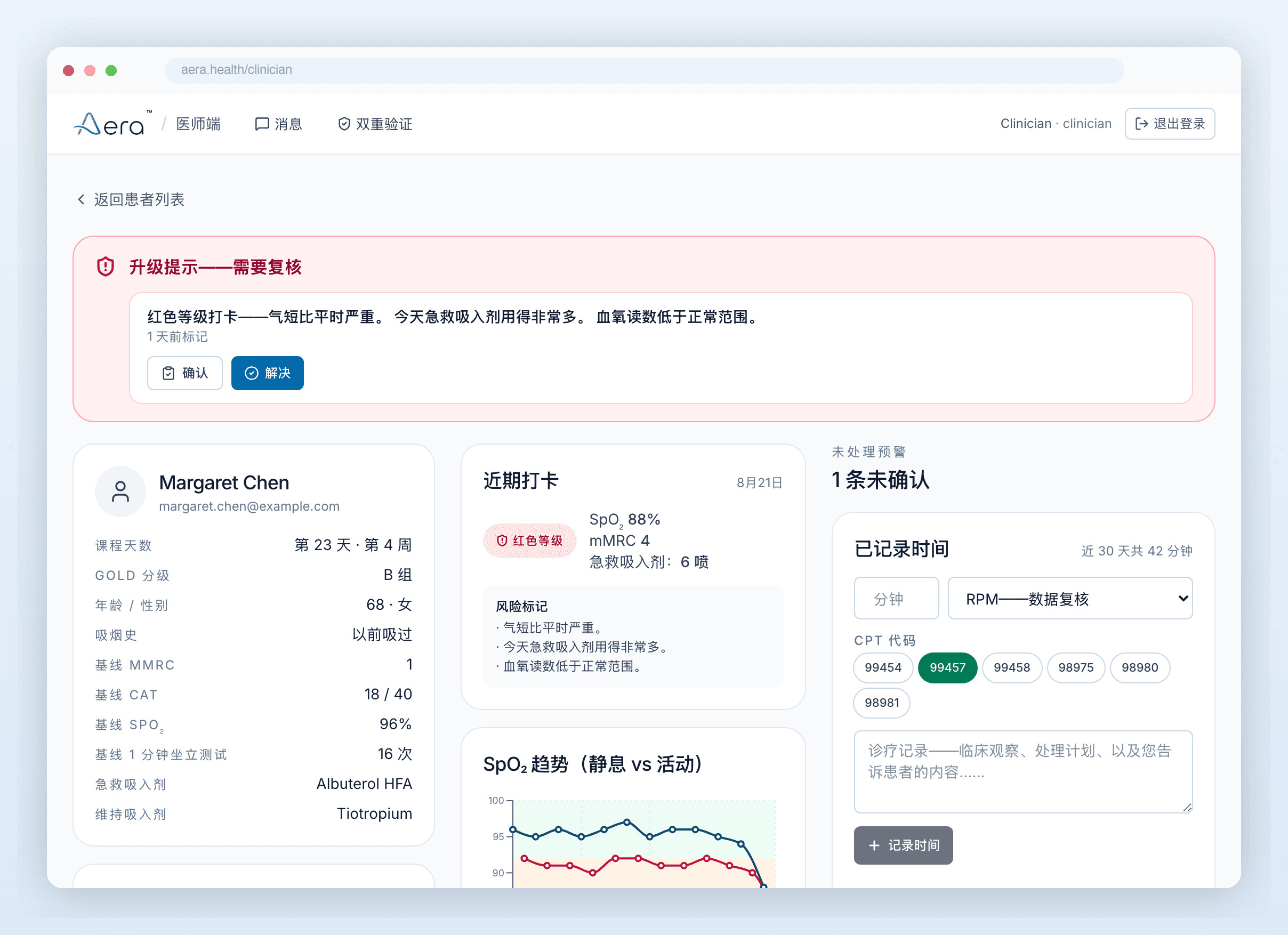Viewport: 1288px width, 935px height.
Task: Click the 急救吸入剂：6 喷 reading
Action: click(x=649, y=562)
